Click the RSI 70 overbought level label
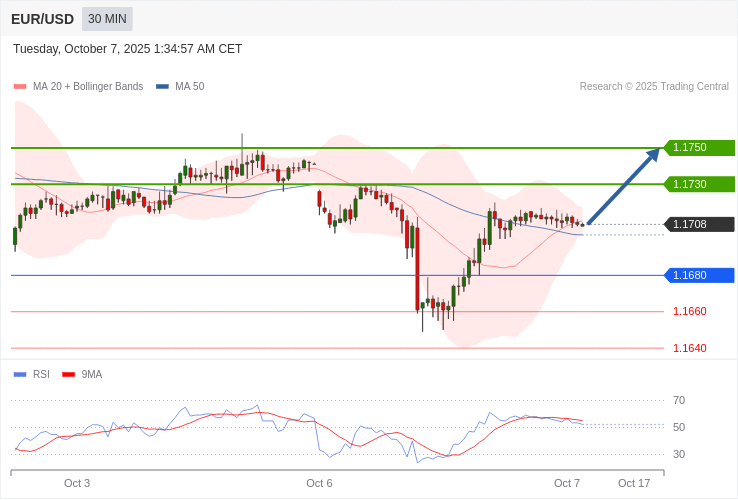Screen dimensions: 738x500 [679, 400]
